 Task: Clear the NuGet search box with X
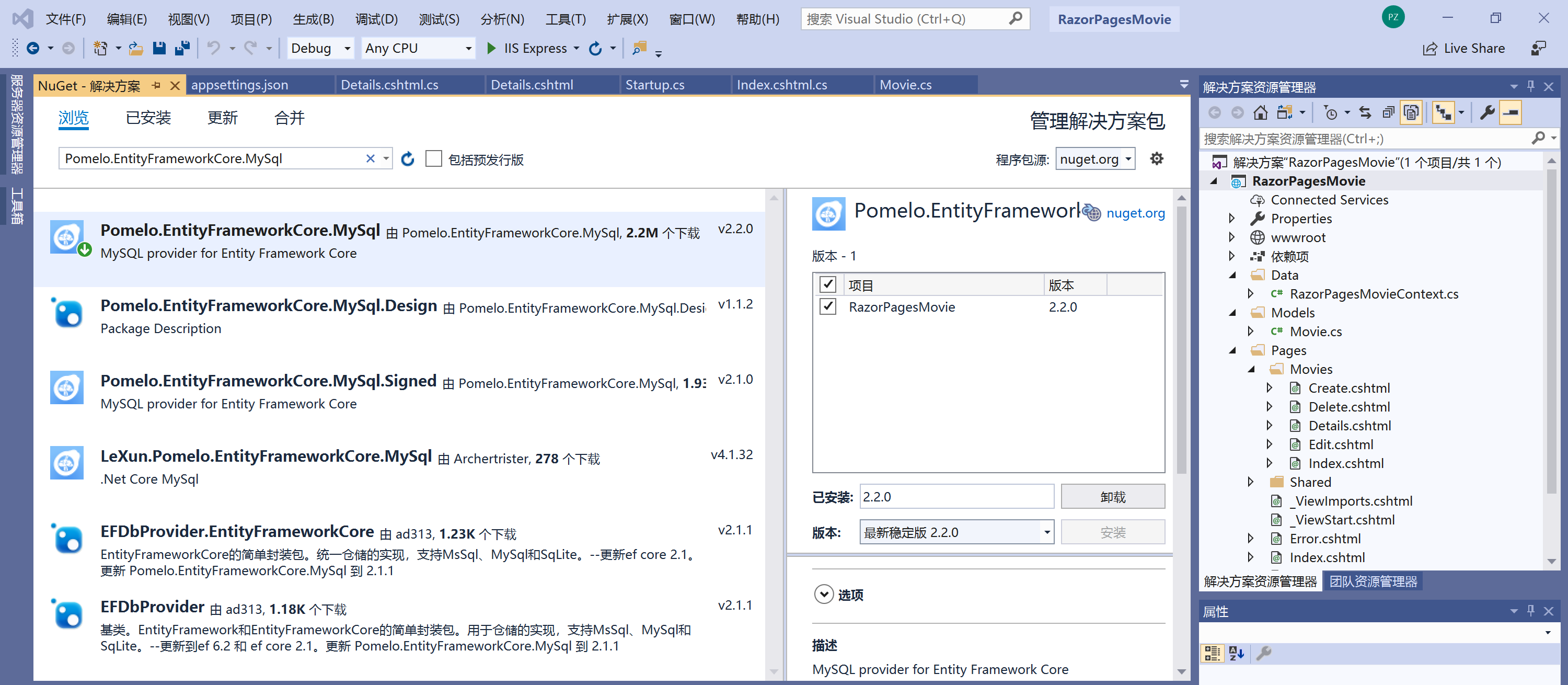tap(370, 159)
